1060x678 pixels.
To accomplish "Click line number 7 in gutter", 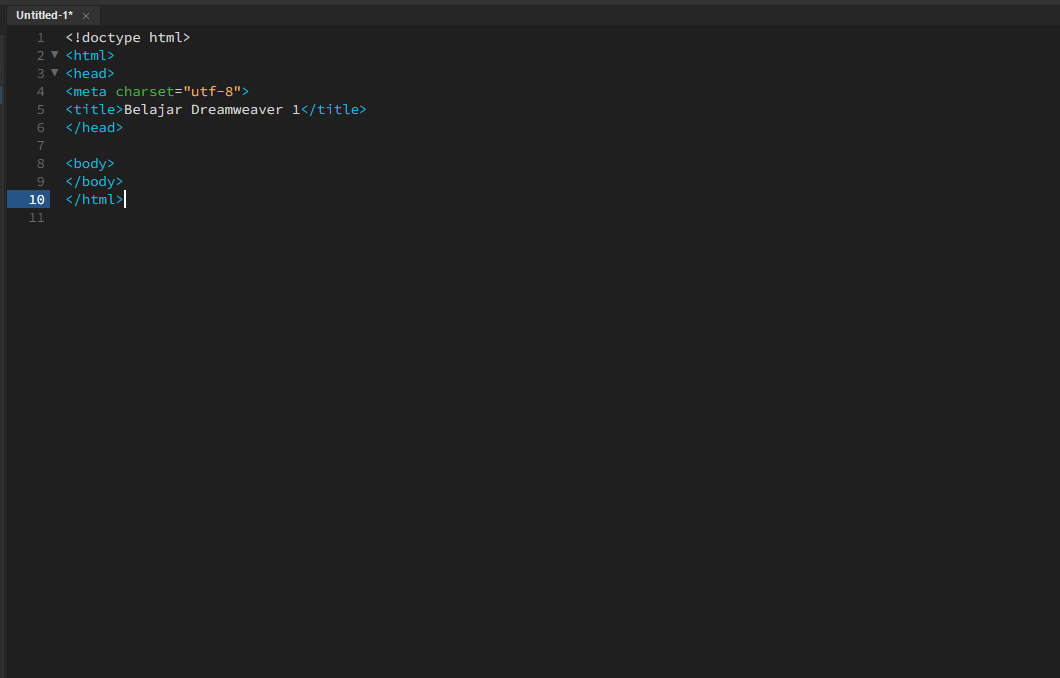I will click(41, 146).
